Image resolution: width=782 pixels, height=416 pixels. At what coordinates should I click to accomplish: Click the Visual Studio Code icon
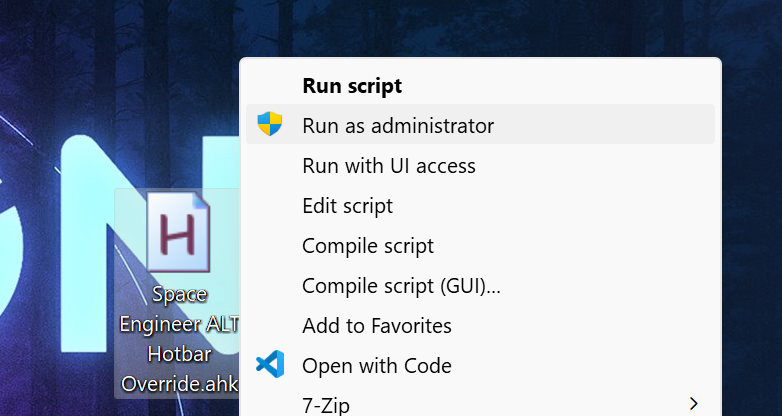(270, 365)
